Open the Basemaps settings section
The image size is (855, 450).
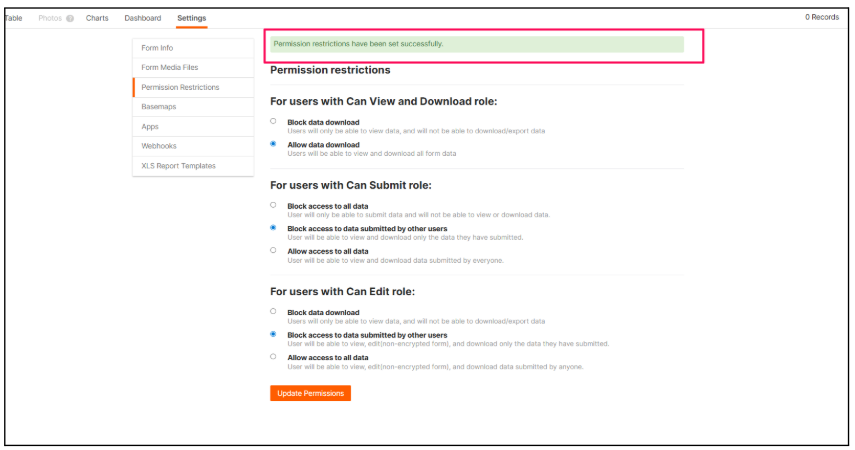(159, 106)
